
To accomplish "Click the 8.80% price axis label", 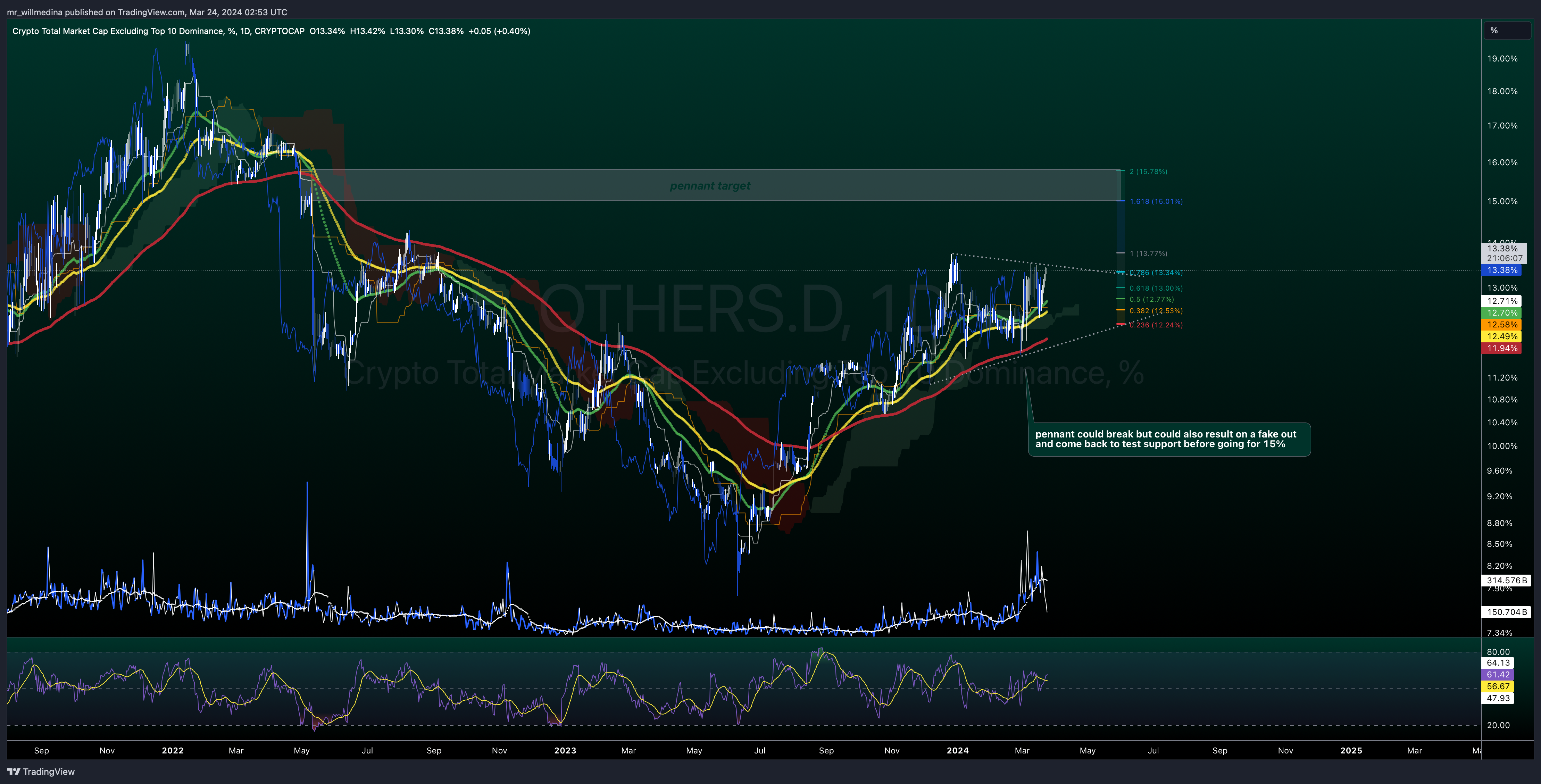I will click(x=1499, y=523).
